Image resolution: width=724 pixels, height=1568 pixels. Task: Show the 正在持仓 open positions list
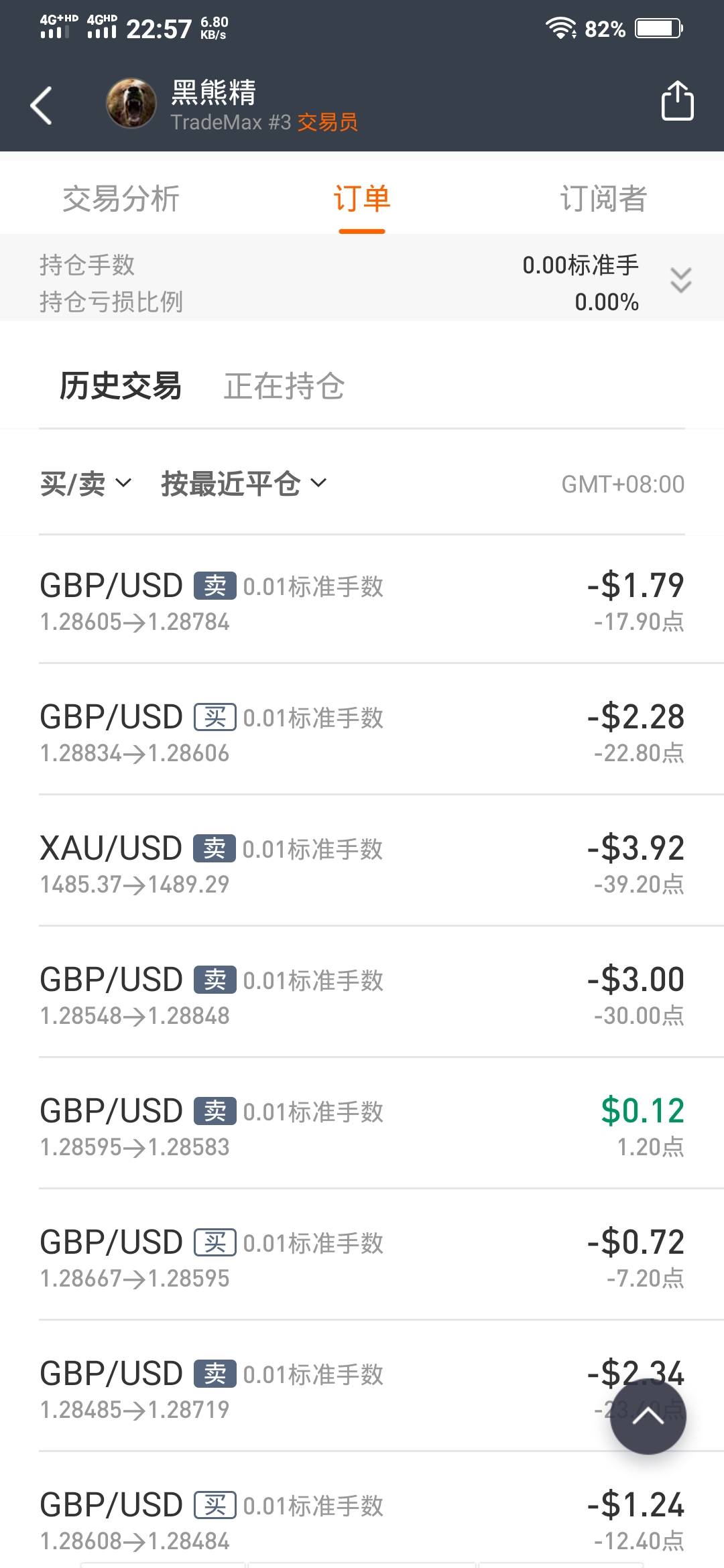tap(284, 386)
